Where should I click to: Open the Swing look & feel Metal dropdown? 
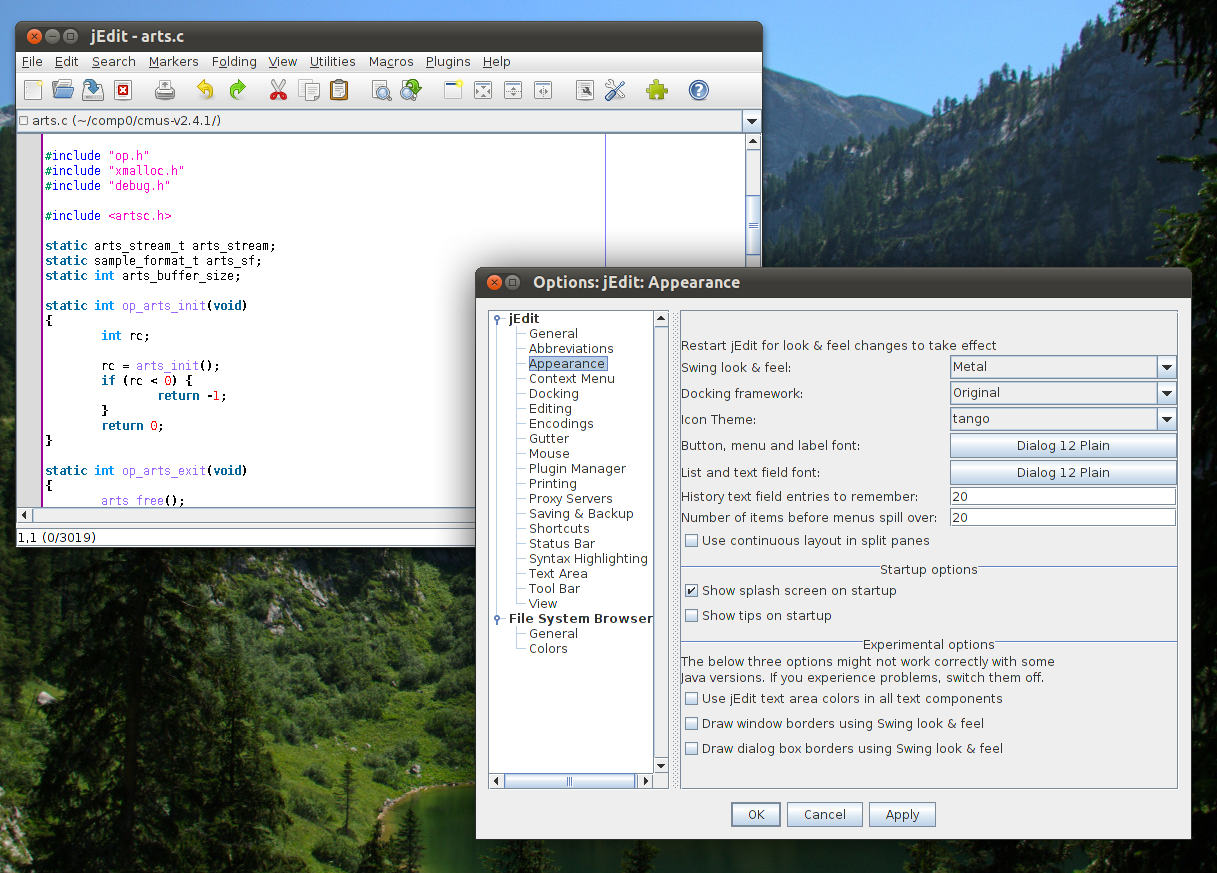(x=1167, y=367)
